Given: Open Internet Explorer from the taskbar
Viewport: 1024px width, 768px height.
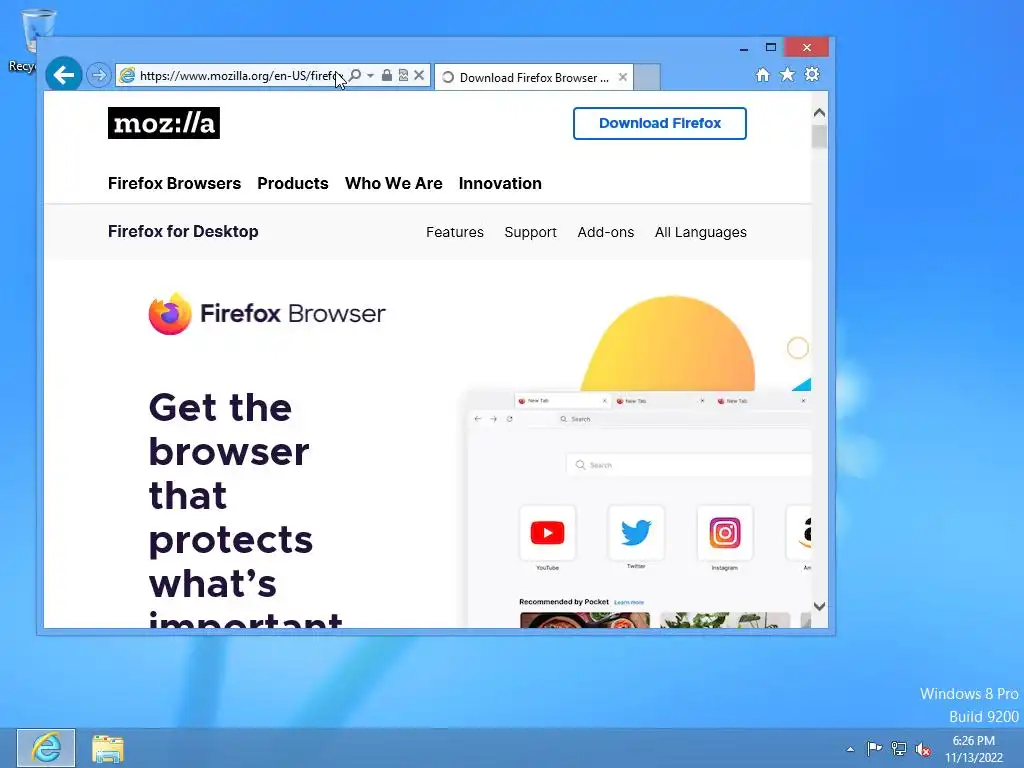Looking at the screenshot, I should pos(46,748).
